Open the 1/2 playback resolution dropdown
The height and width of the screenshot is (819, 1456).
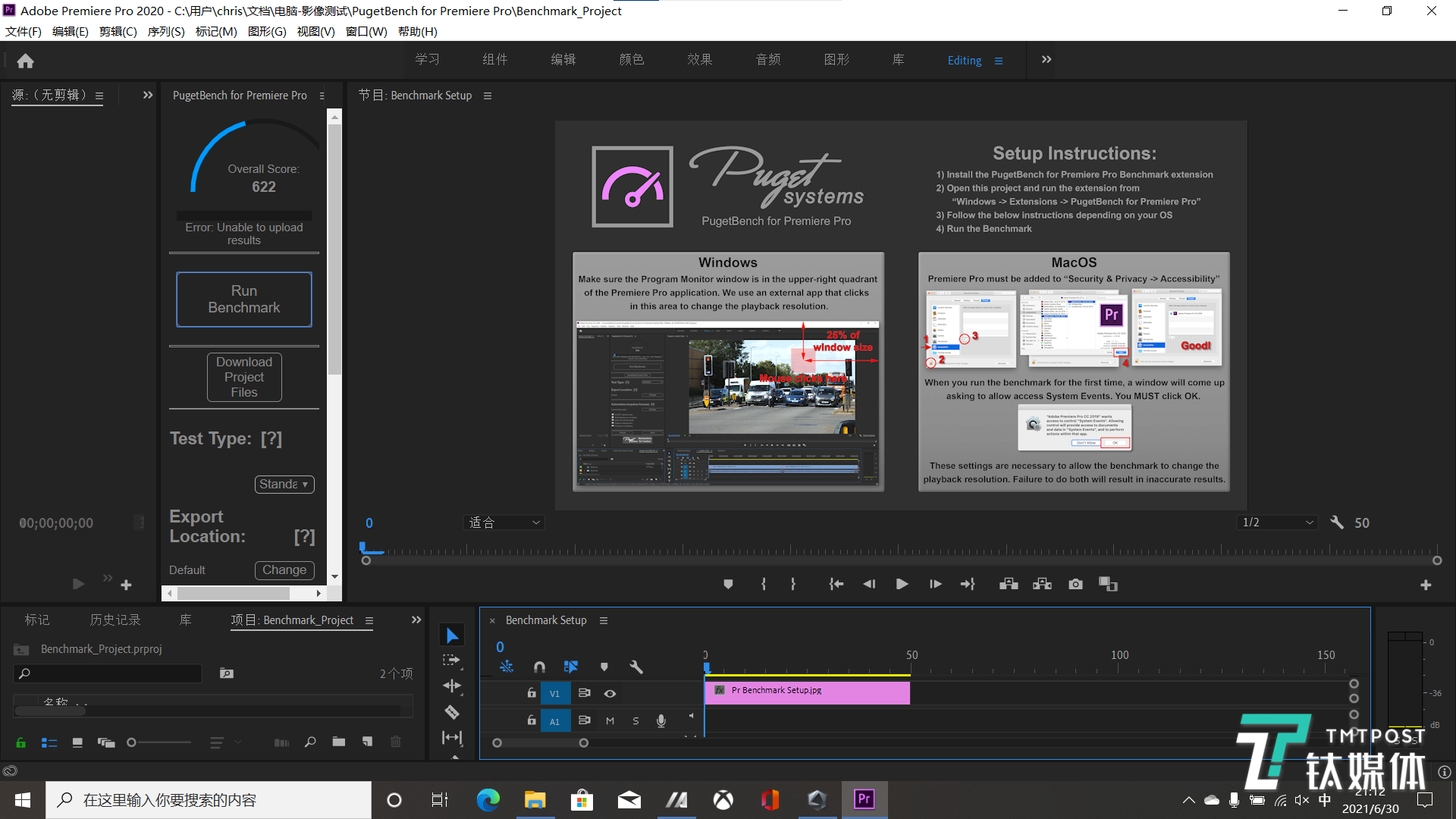point(1277,522)
